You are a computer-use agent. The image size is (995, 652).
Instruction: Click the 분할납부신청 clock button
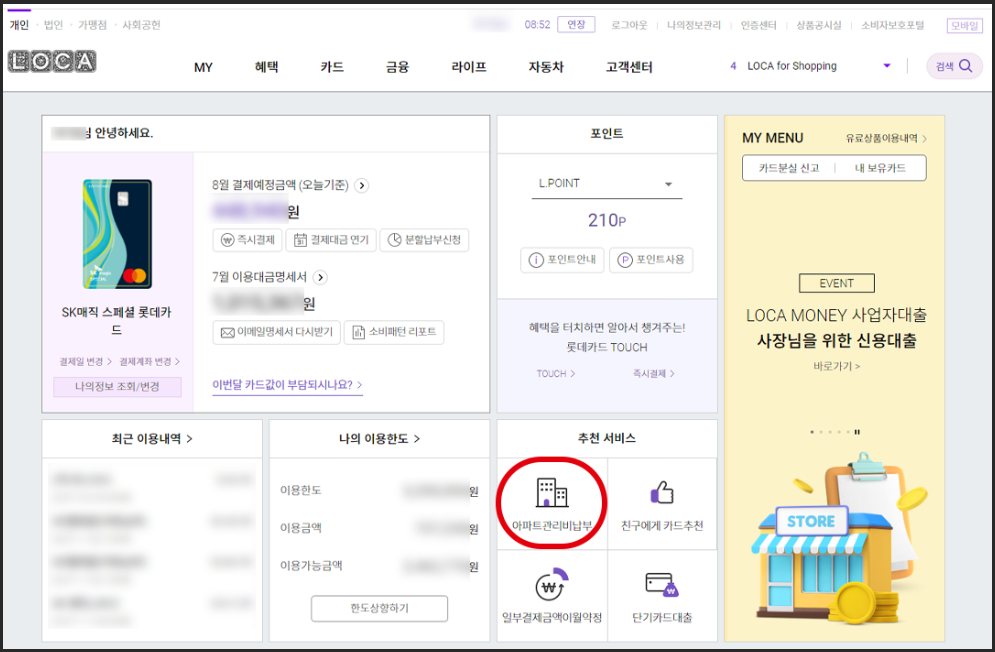425,240
